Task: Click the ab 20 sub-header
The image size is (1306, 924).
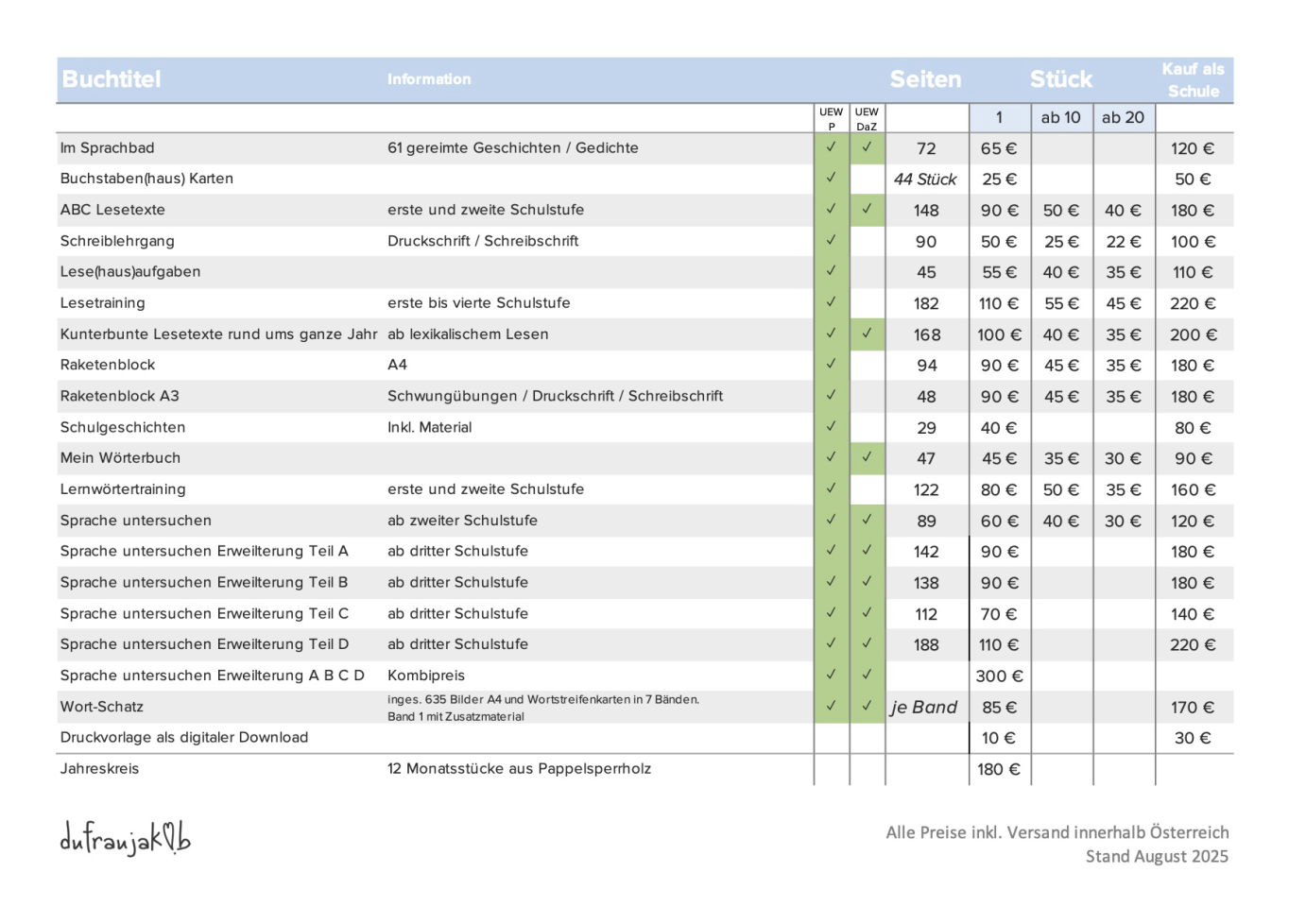Action: [x=1123, y=118]
